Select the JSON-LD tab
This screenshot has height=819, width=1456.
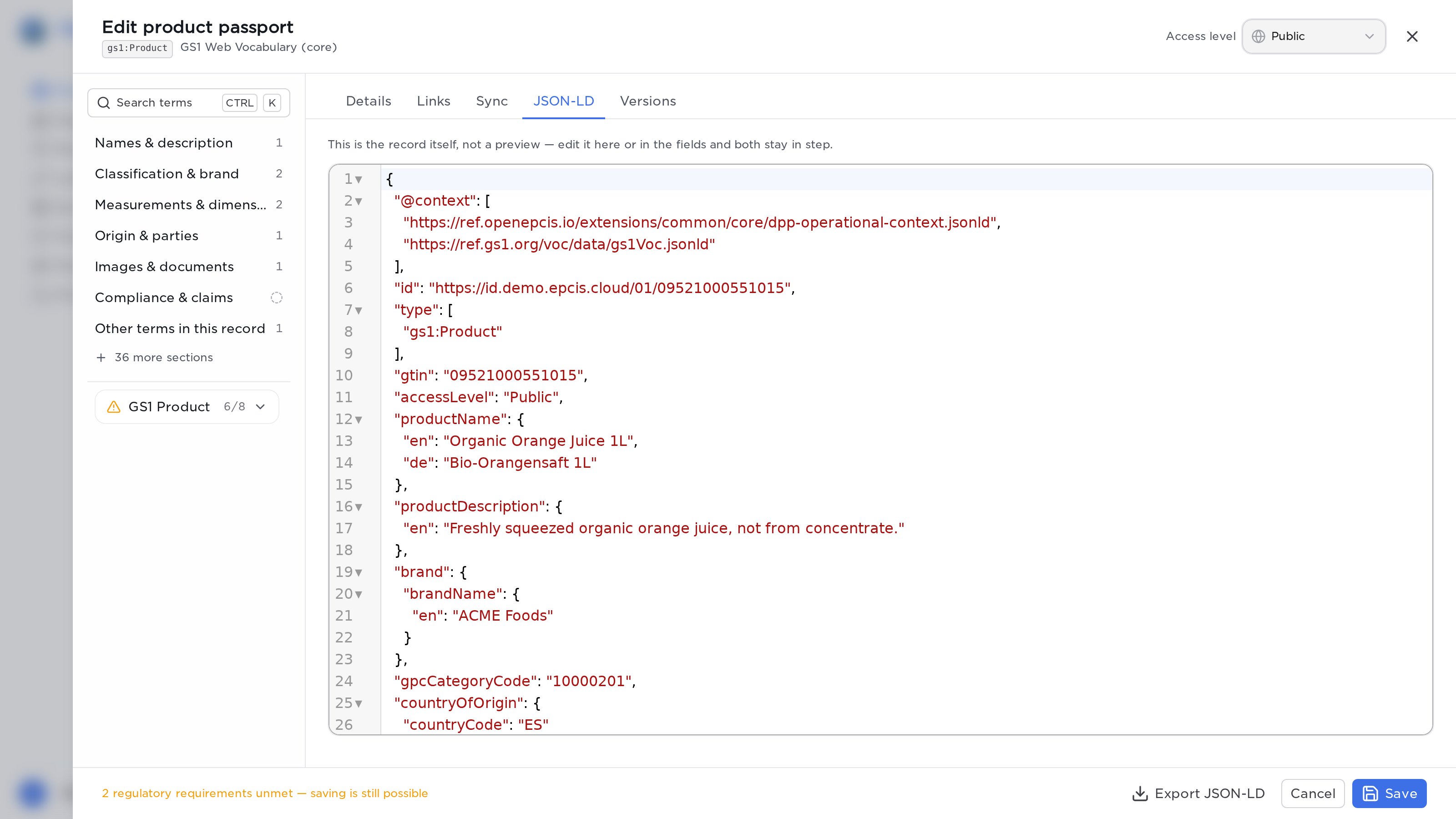pyautogui.click(x=564, y=101)
